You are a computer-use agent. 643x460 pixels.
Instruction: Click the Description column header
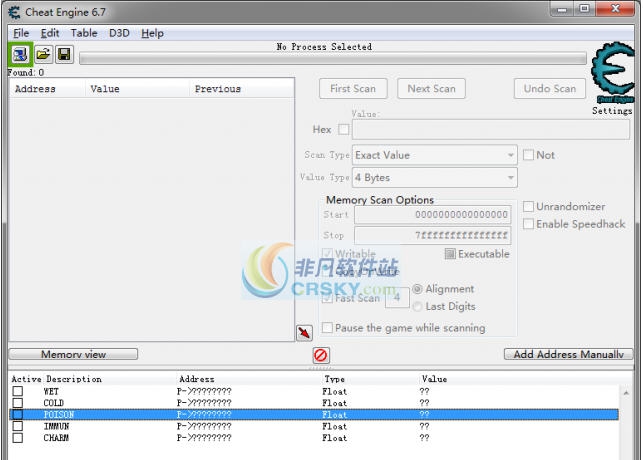74,379
